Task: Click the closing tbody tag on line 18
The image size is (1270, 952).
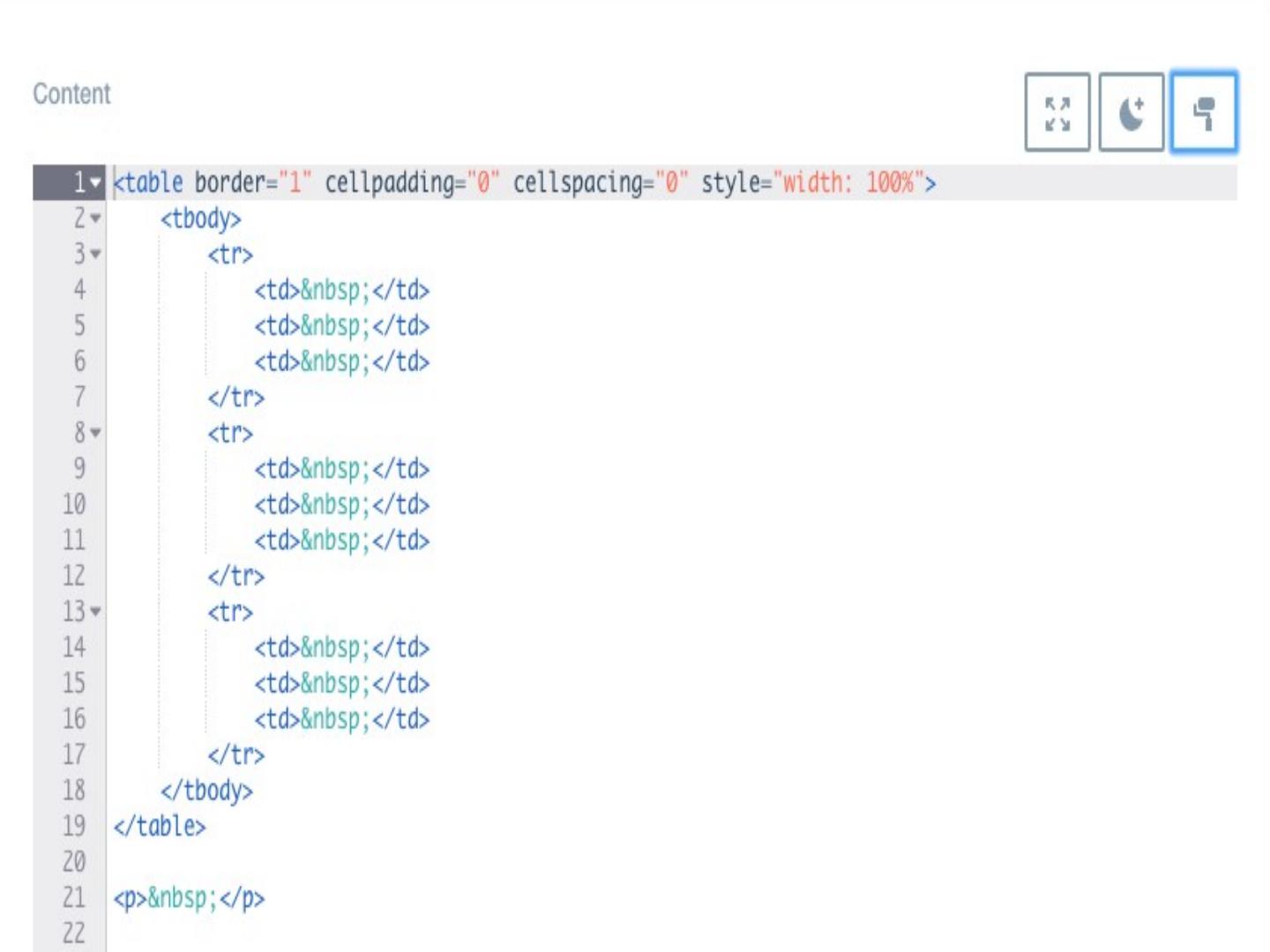Action: 206,791
